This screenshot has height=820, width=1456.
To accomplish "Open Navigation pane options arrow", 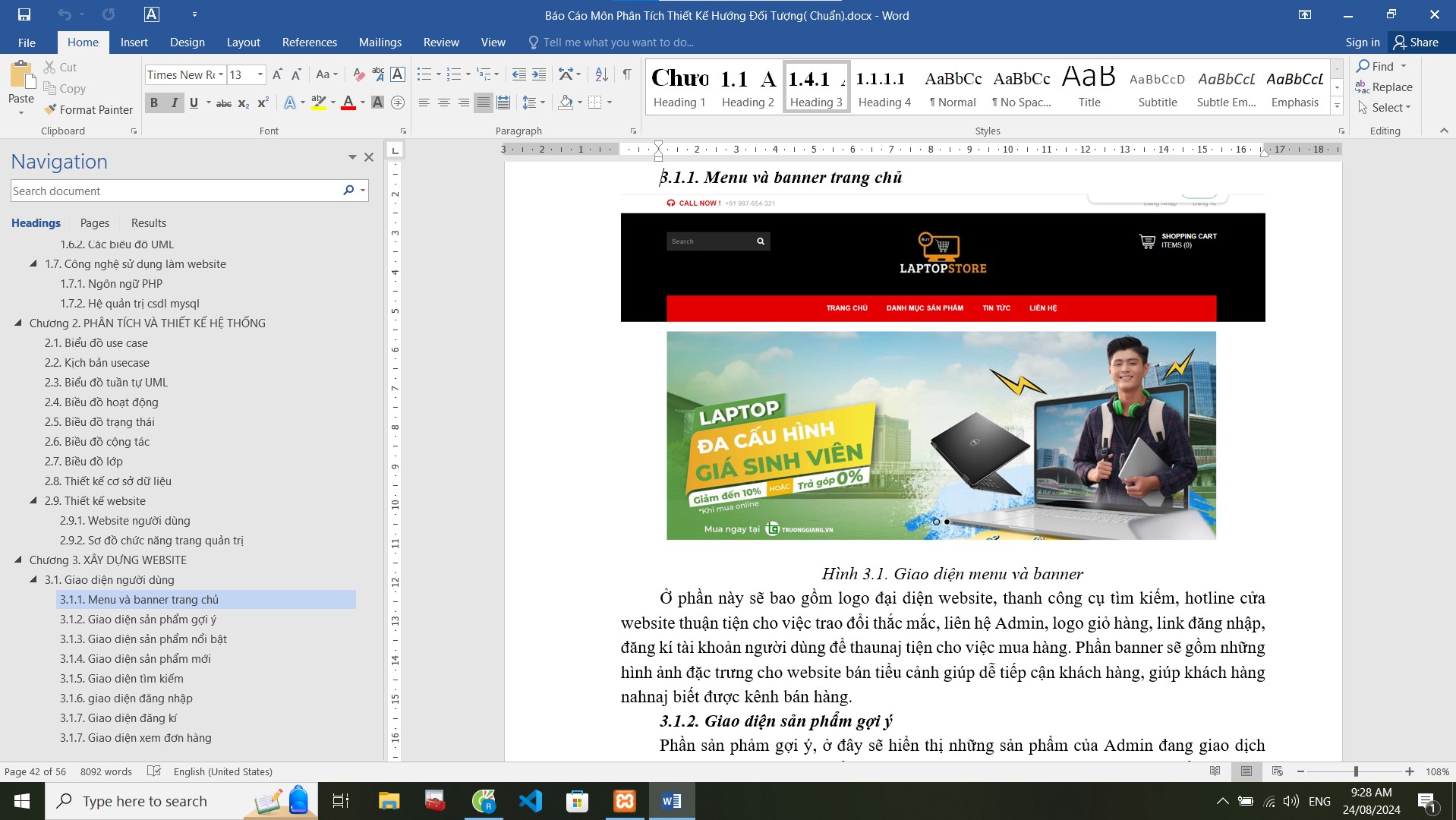I will [x=352, y=157].
